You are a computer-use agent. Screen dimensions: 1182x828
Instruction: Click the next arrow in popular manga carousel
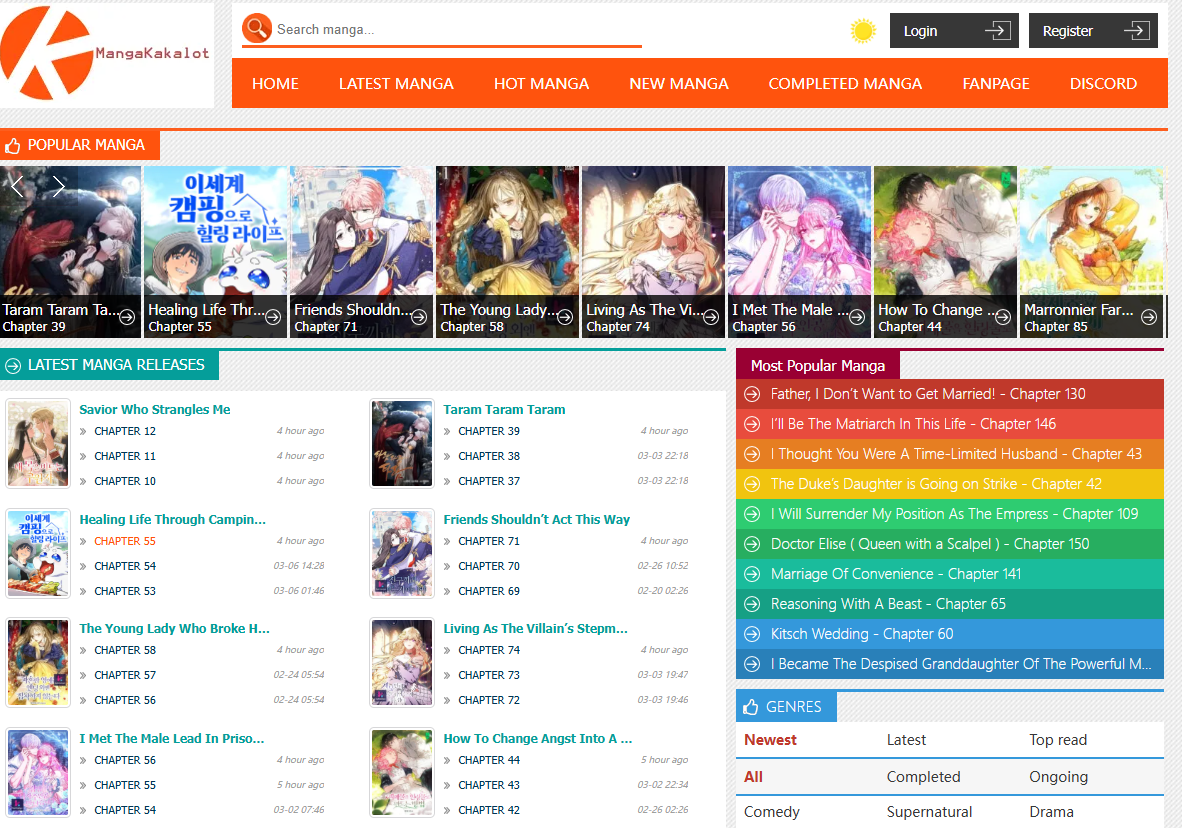pos(59,186)
